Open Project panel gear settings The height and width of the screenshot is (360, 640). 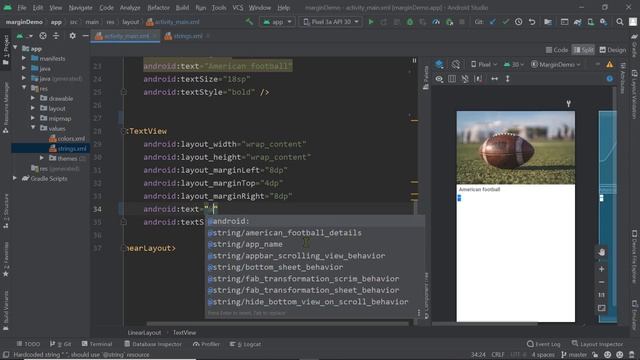pyautogui.click(x=72, y=36)
